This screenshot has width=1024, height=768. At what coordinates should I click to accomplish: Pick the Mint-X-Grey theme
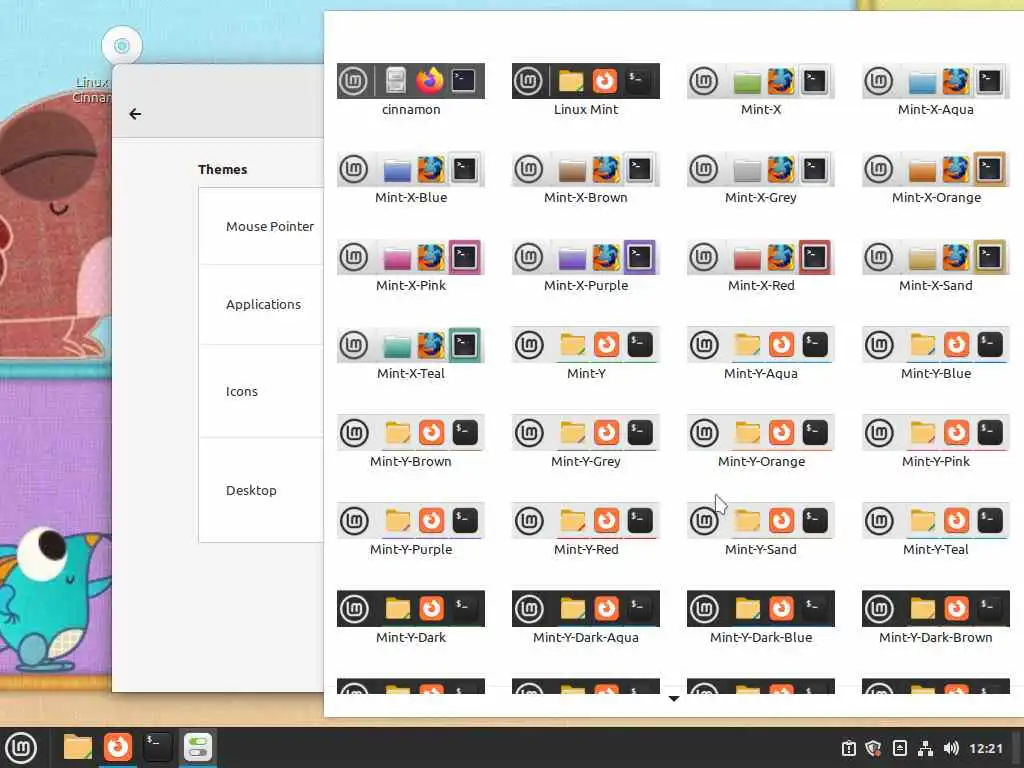761,178
